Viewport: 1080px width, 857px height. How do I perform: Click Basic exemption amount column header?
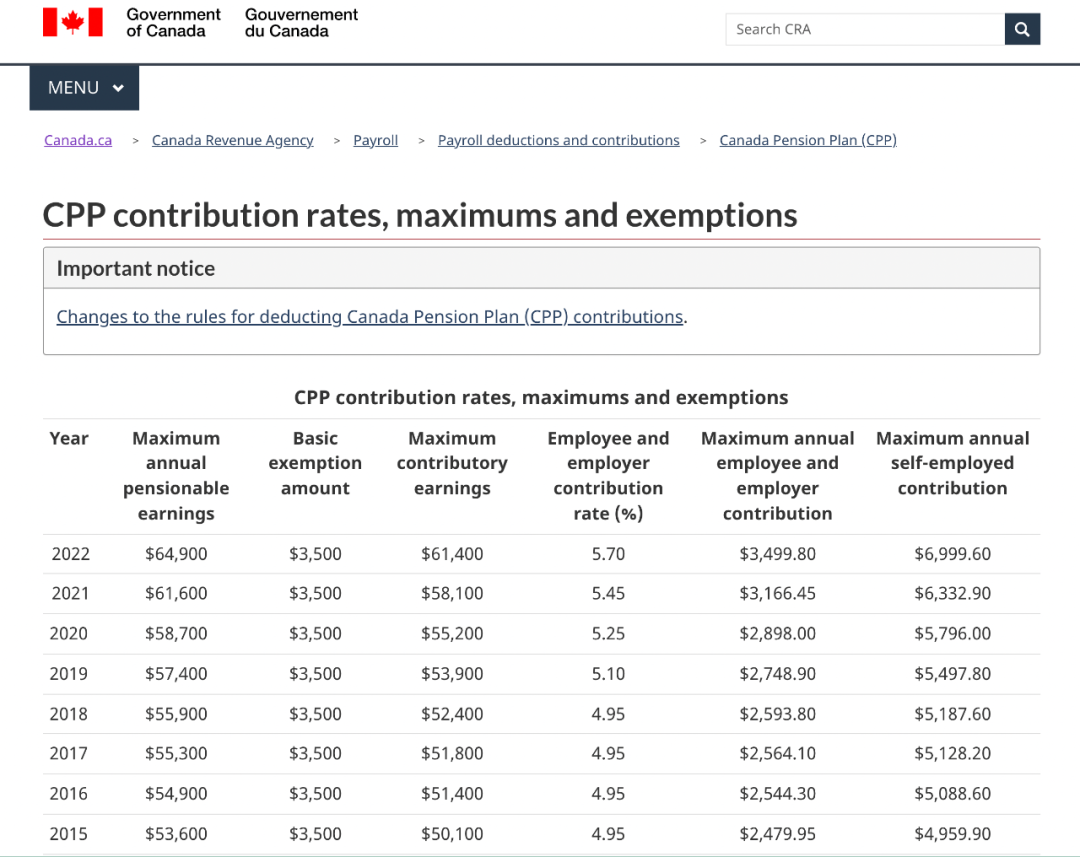[315, 463]
